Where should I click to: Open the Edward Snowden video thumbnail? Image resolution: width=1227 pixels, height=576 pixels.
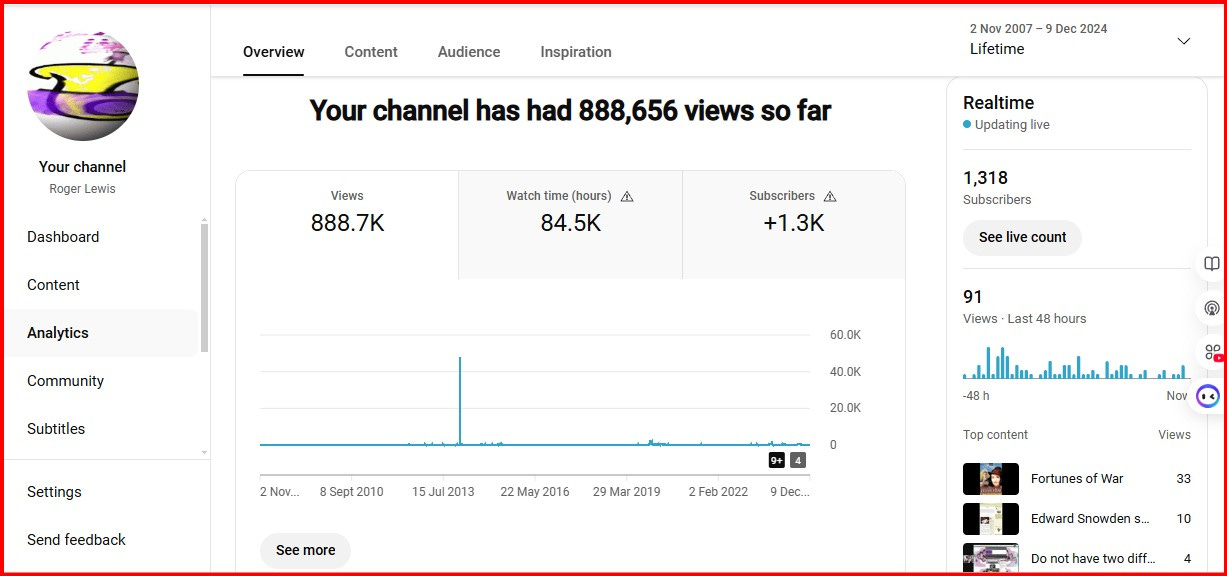(x=991, y=519)
